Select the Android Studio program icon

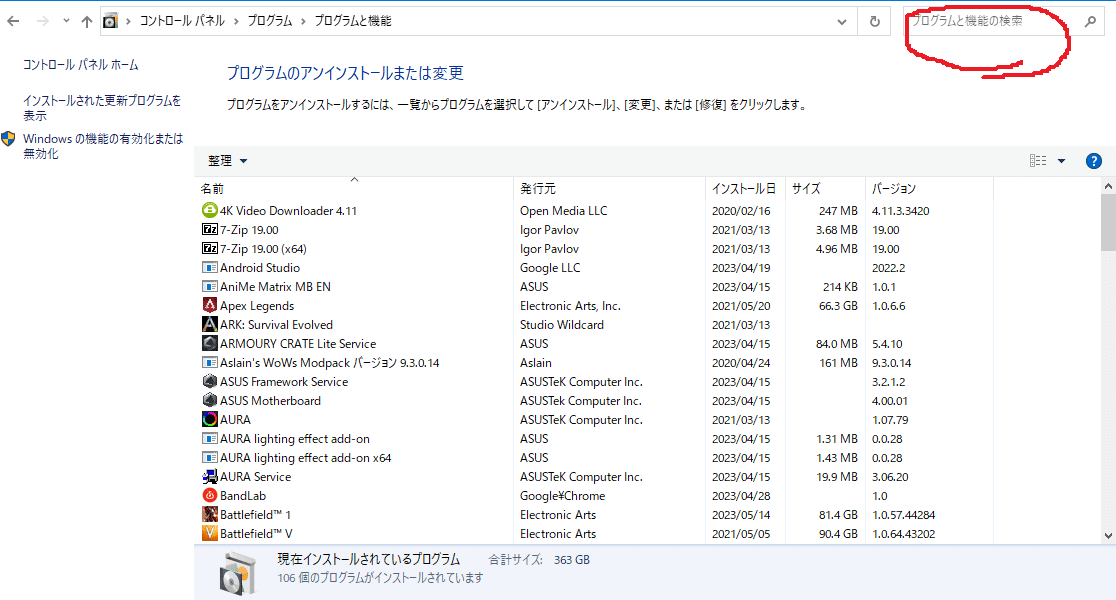tap(209, 268)
